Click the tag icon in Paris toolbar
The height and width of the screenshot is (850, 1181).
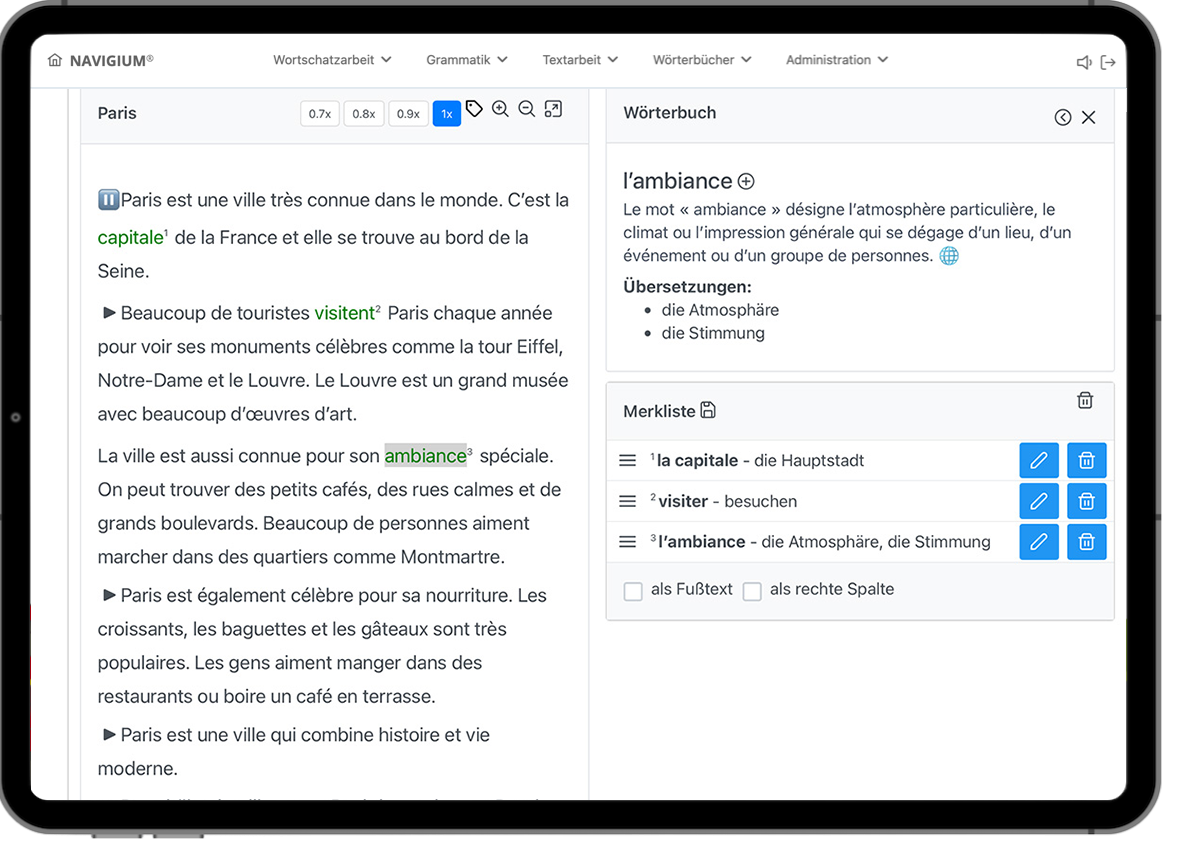474,109
